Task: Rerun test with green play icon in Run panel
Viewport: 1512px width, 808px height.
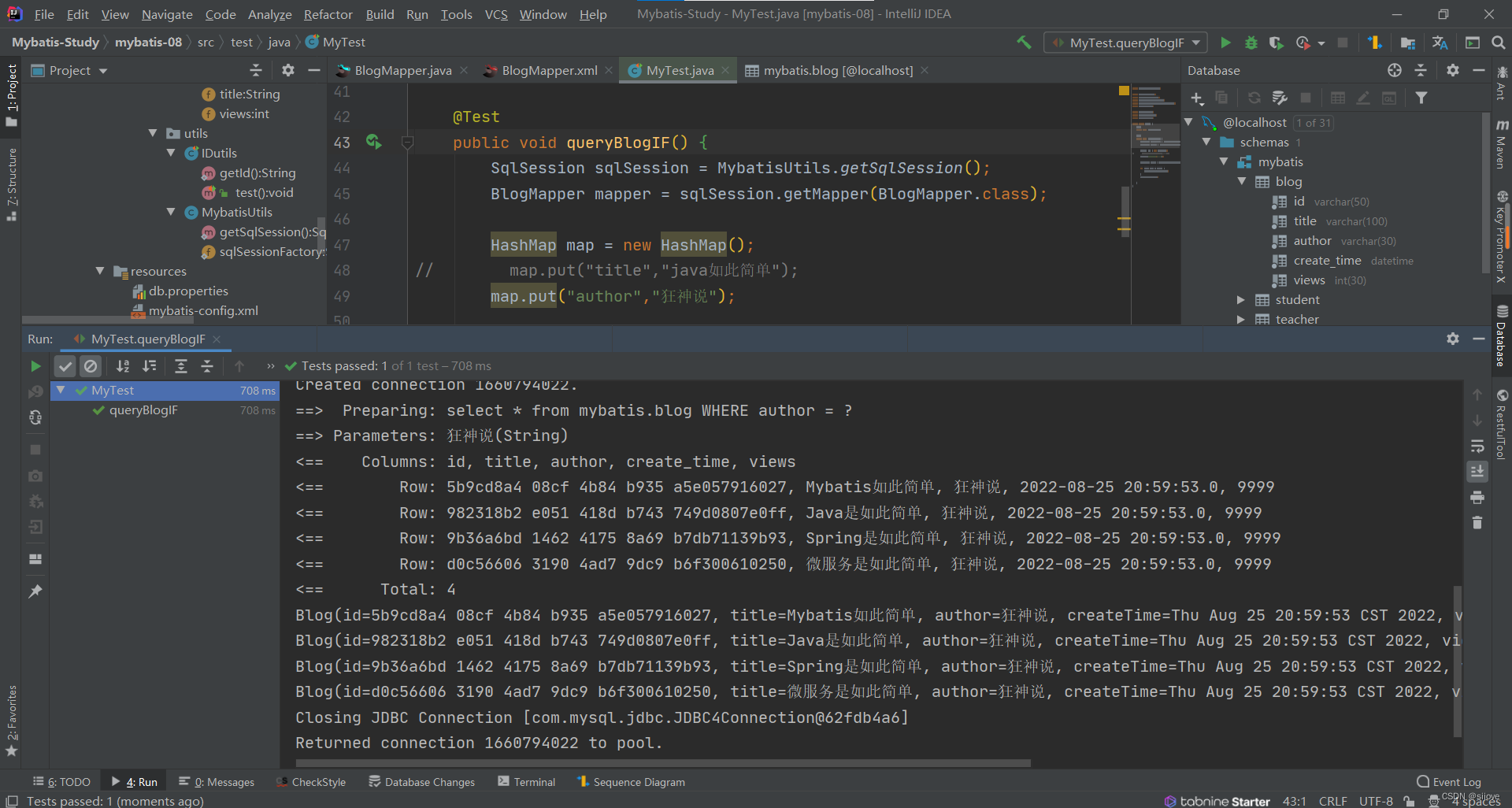Action: pos(35,366)
